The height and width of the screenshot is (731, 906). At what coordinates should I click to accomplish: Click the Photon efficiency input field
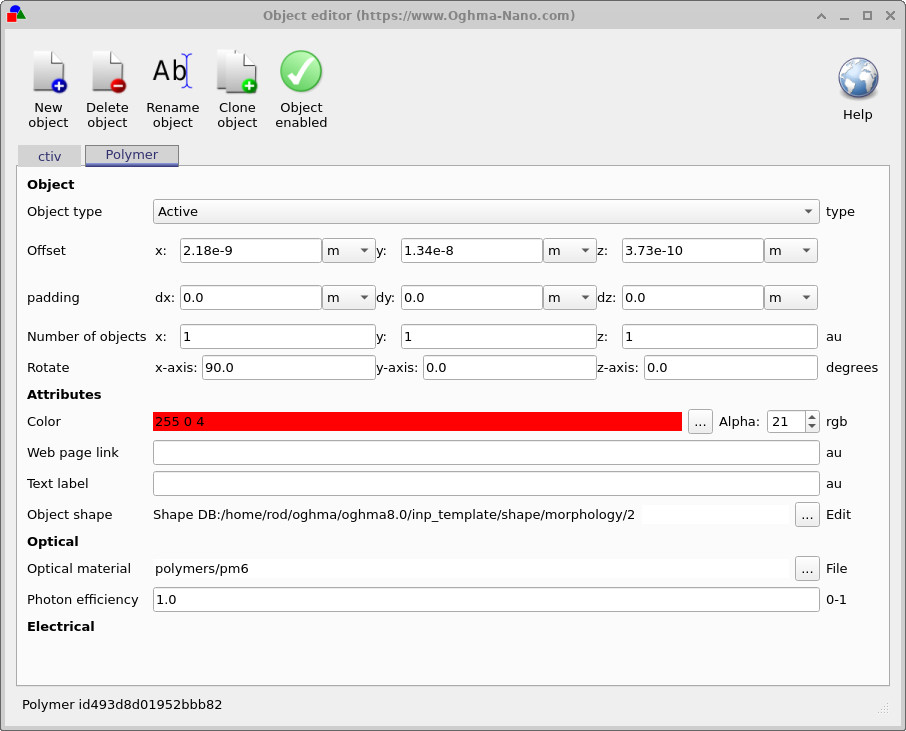tap(485, 600)
